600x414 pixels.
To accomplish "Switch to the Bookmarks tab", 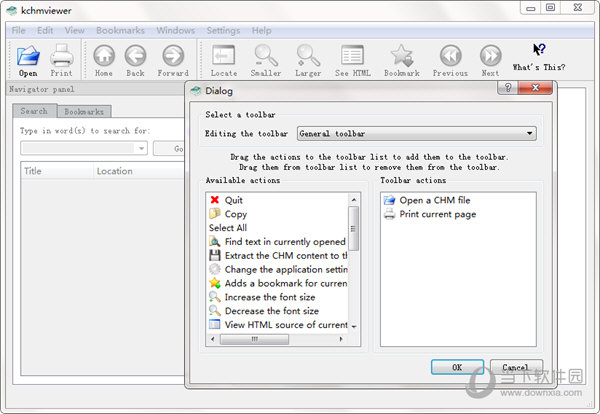I will 84,112.
